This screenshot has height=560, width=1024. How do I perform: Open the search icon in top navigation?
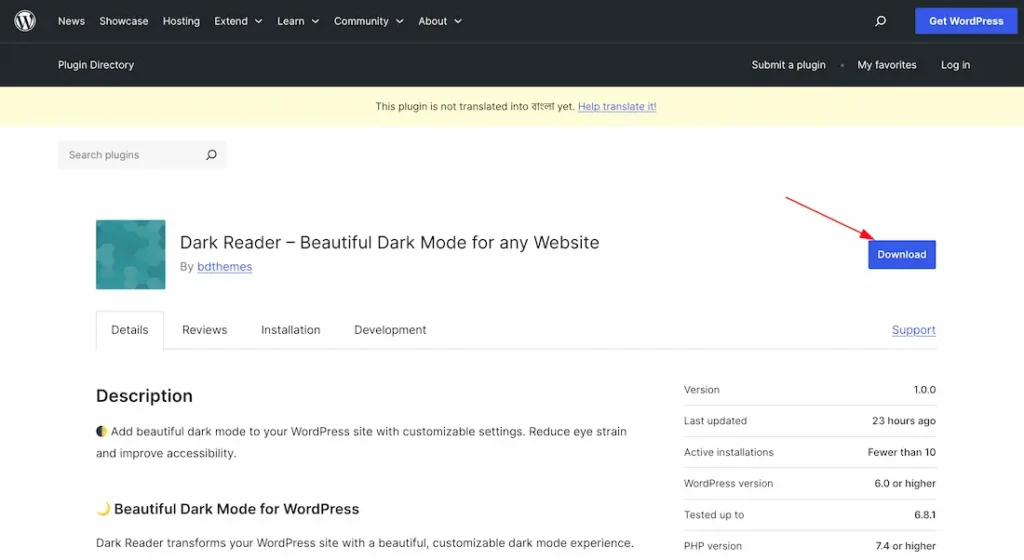[880, 21]
